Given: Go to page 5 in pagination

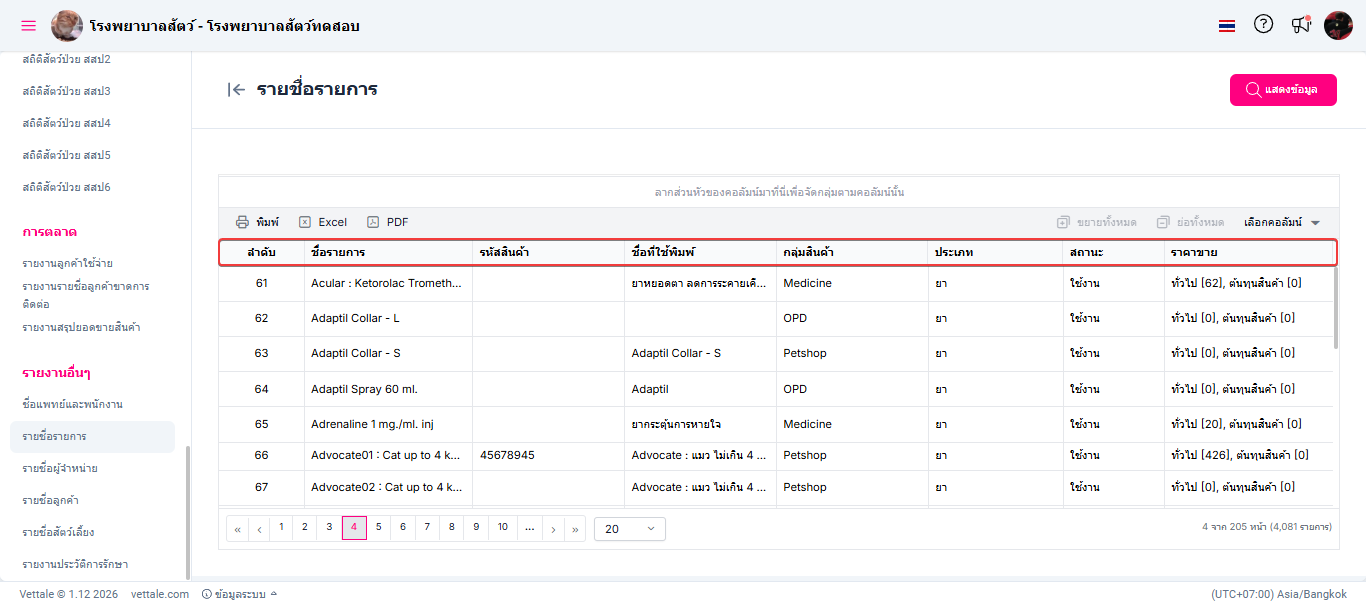Looking at the screenshot, I should click(x=378, y=527).
